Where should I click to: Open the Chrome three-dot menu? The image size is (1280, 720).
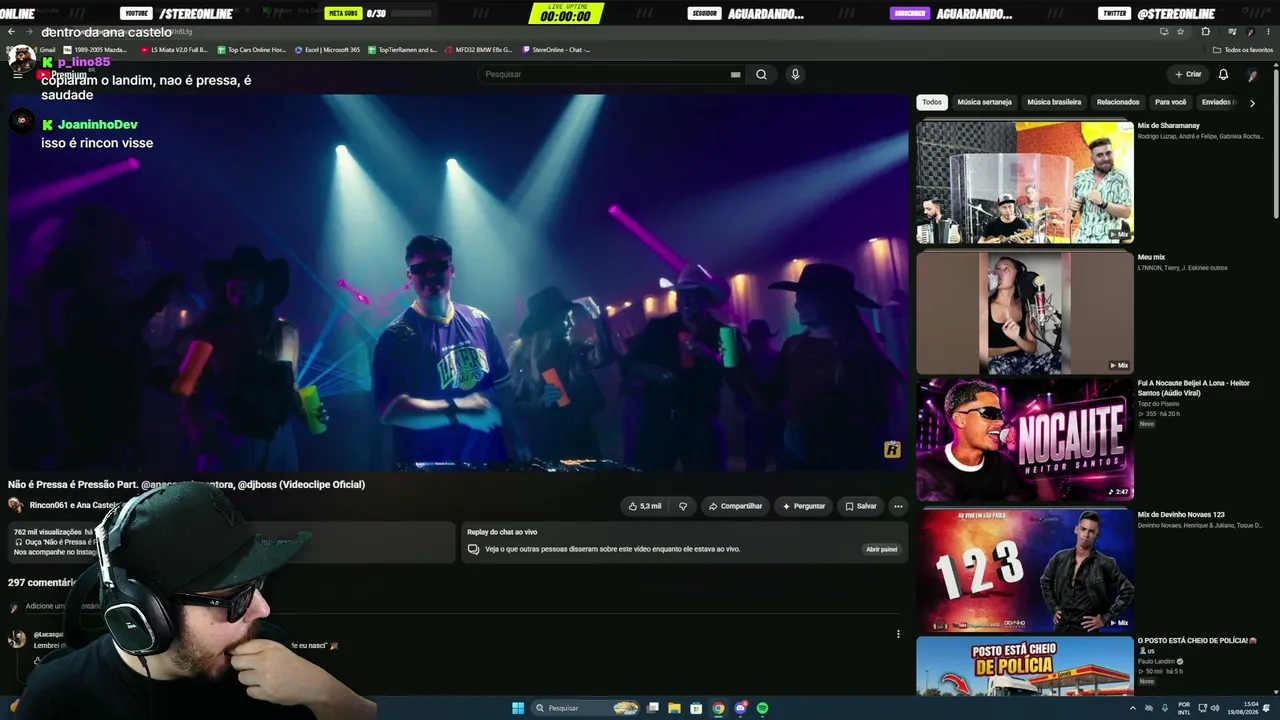coord(1269,31)
